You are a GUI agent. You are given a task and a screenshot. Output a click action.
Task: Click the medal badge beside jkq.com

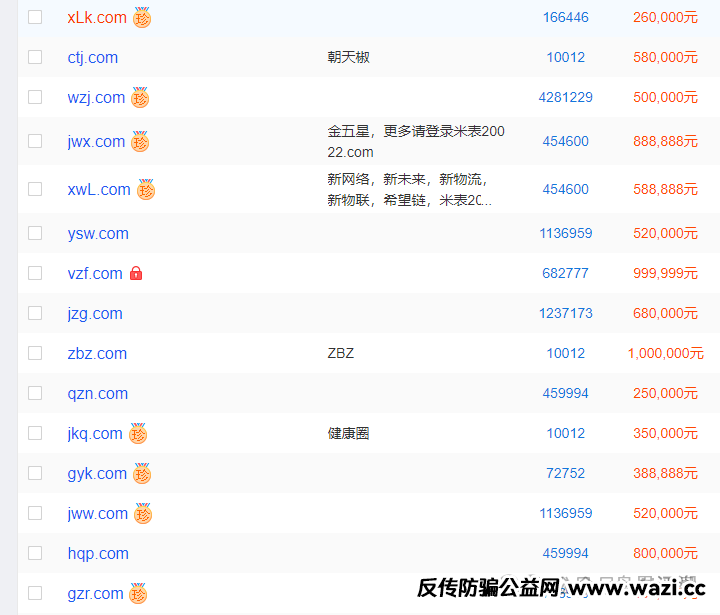[138, 434]
